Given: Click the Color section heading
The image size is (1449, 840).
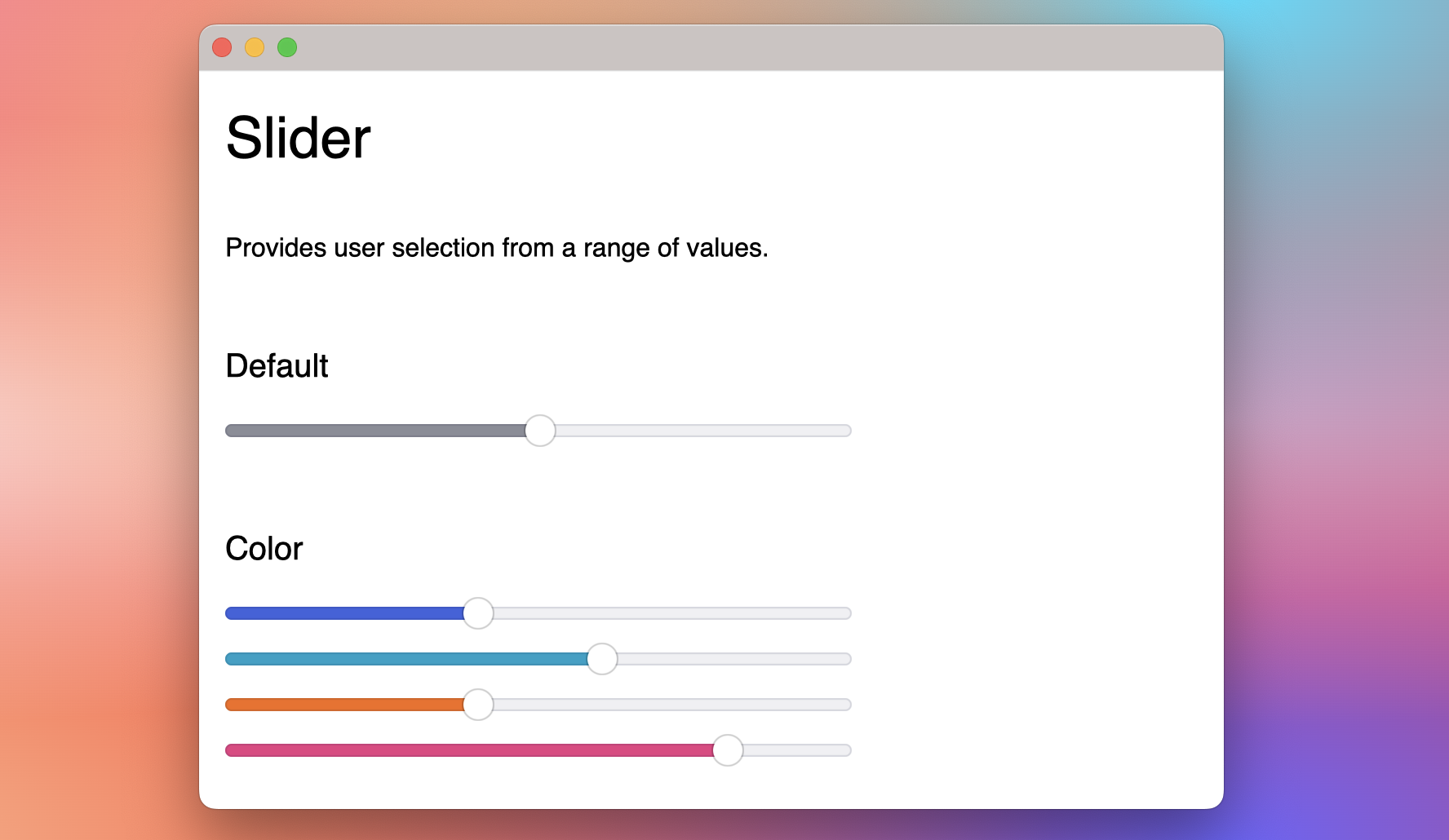Looking at the screenshot, I should click(264, 548).
